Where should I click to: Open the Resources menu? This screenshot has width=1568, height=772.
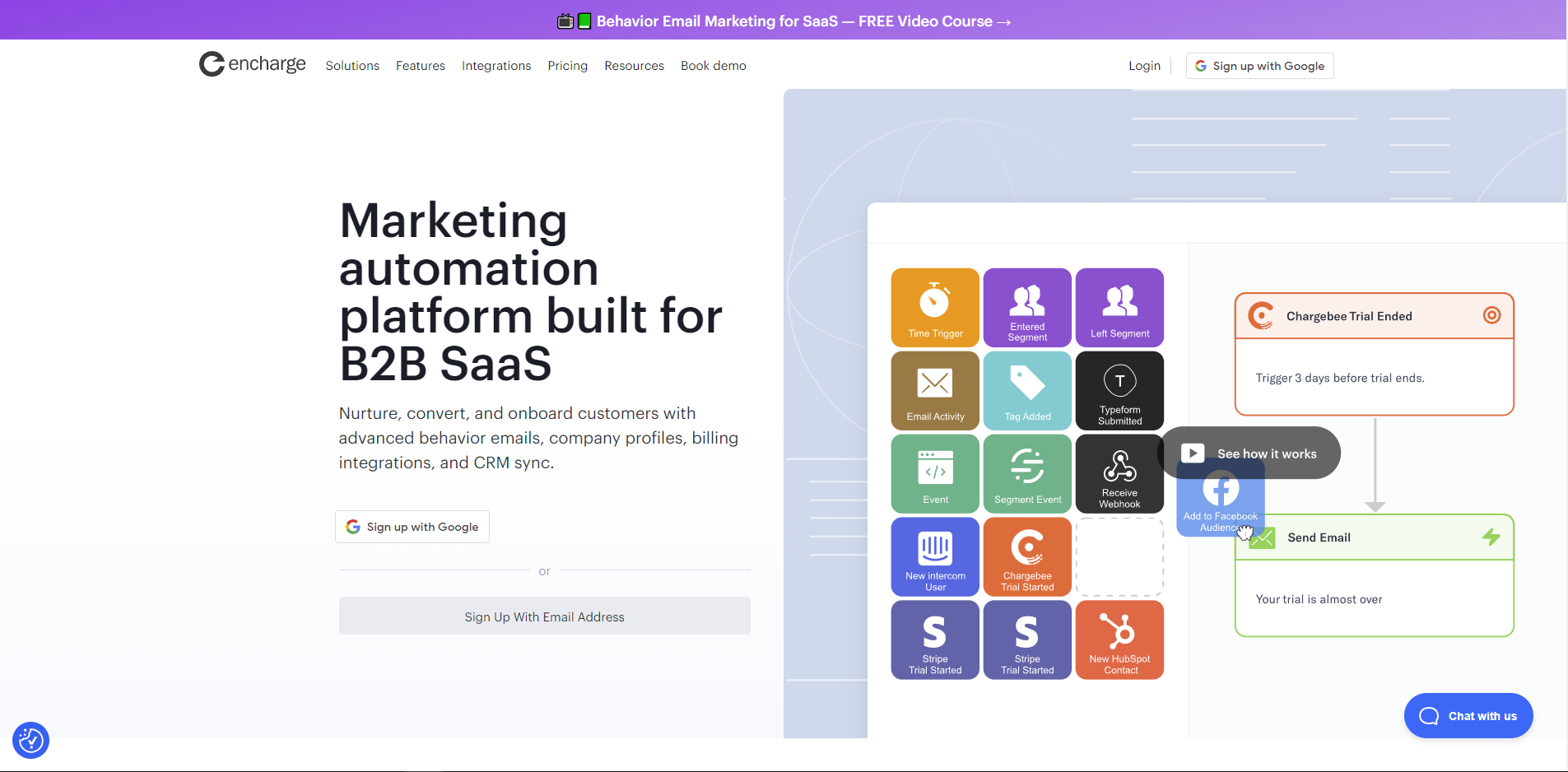pos(634,66)
